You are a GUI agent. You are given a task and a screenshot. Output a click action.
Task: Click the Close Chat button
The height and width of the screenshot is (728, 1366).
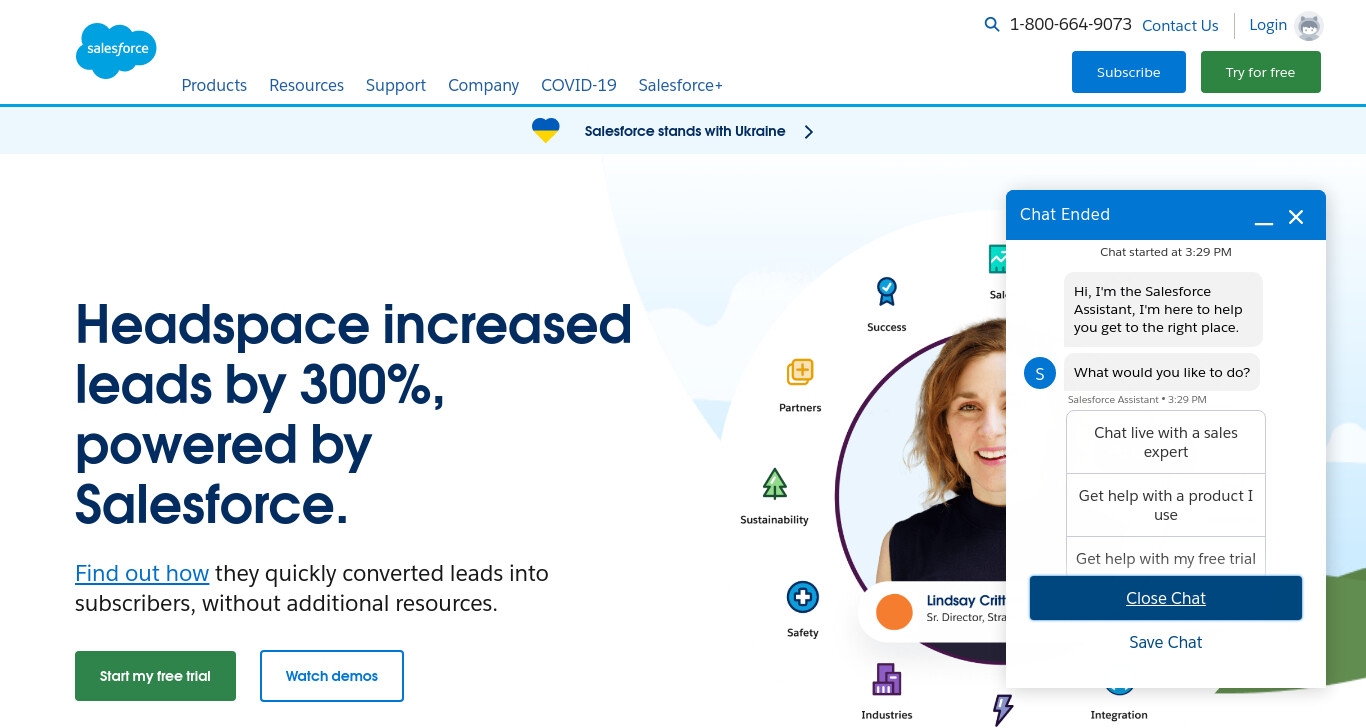(1166, 598)
